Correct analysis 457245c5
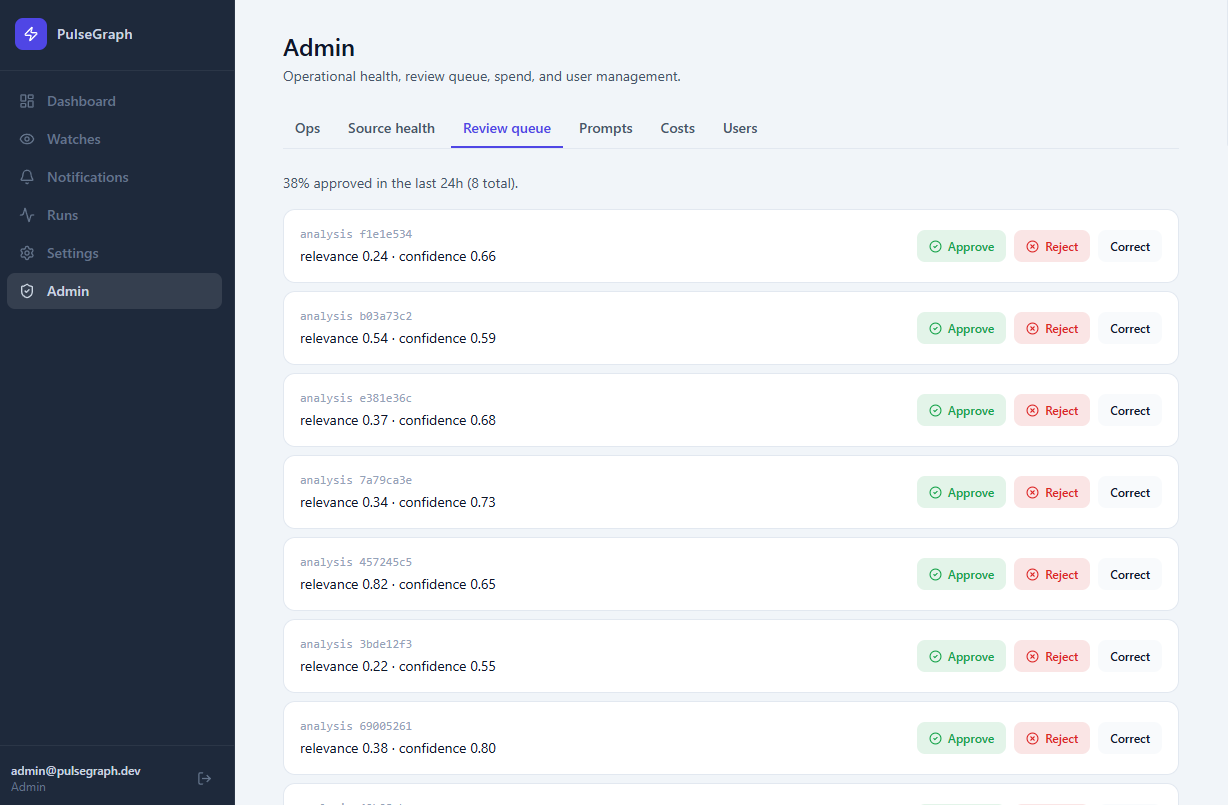 tap(1130, 574)
